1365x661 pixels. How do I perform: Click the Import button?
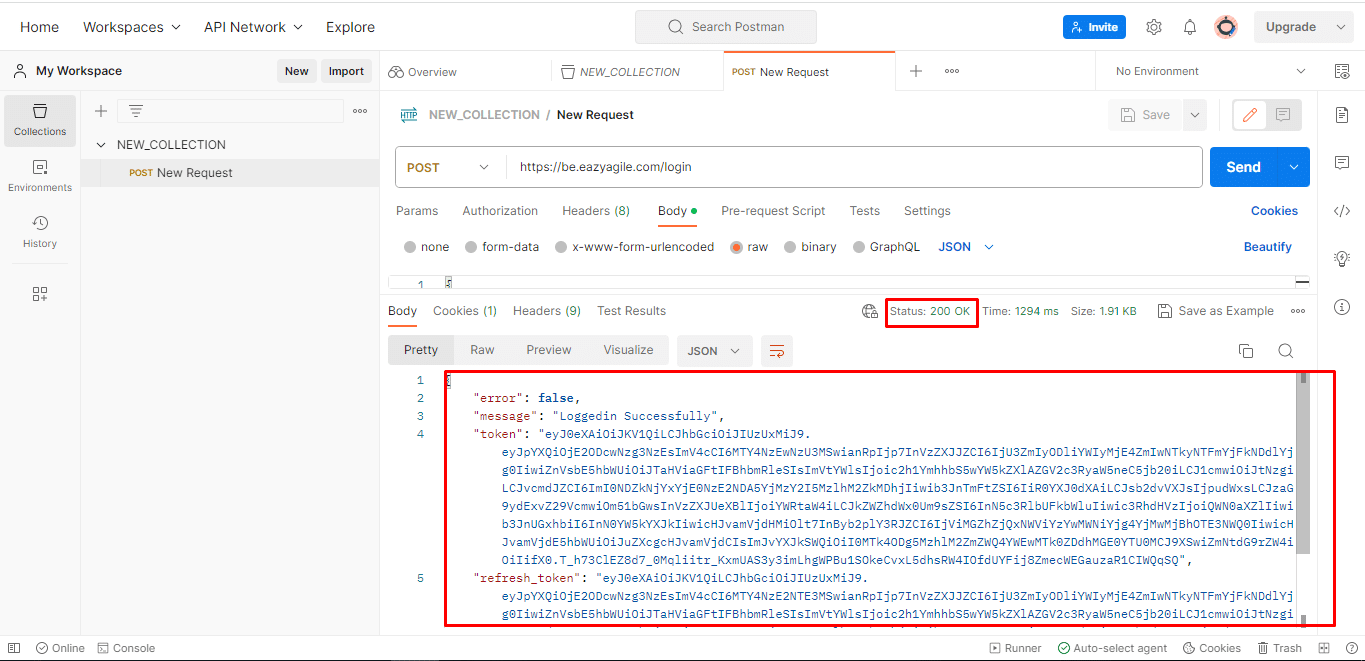[x=346, y=71]
